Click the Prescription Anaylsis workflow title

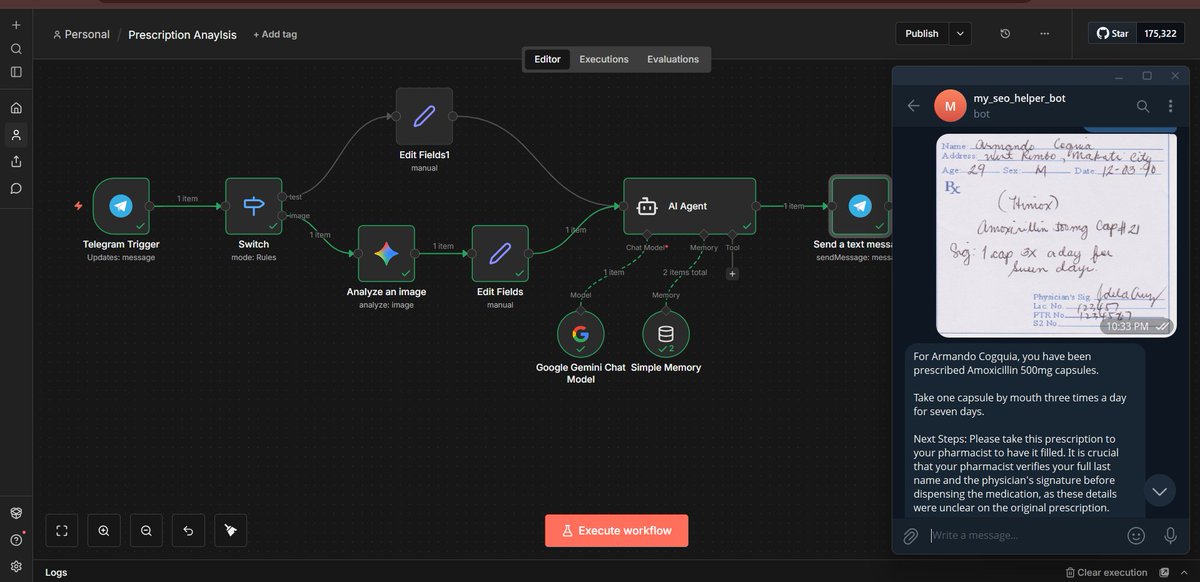182,34
